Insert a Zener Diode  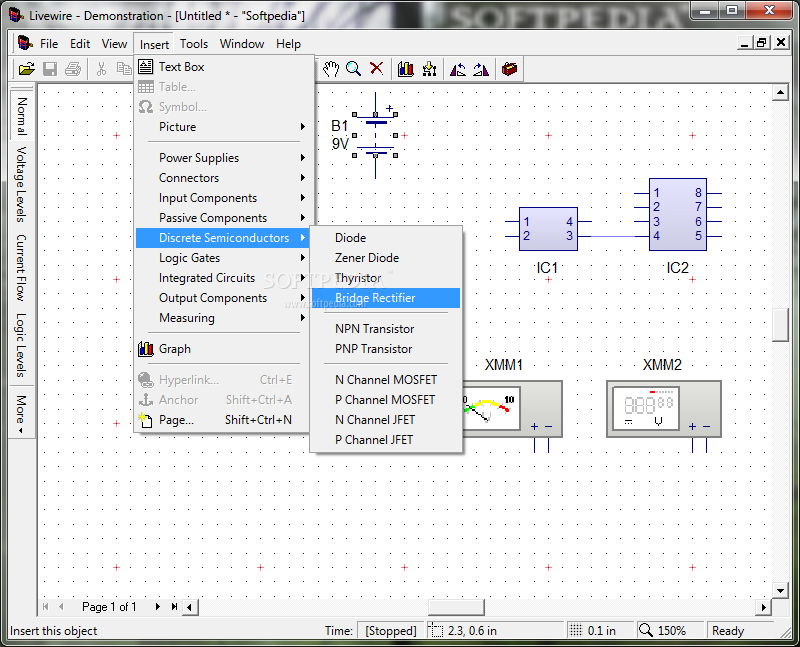point(386,258)
